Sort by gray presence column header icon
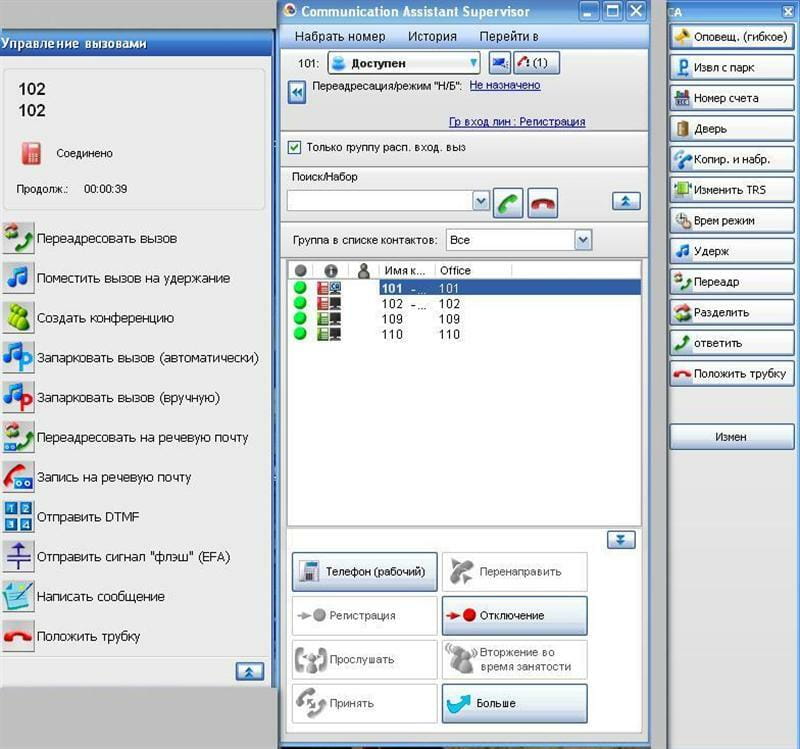800x749 pixels. (x=301, y=270)
